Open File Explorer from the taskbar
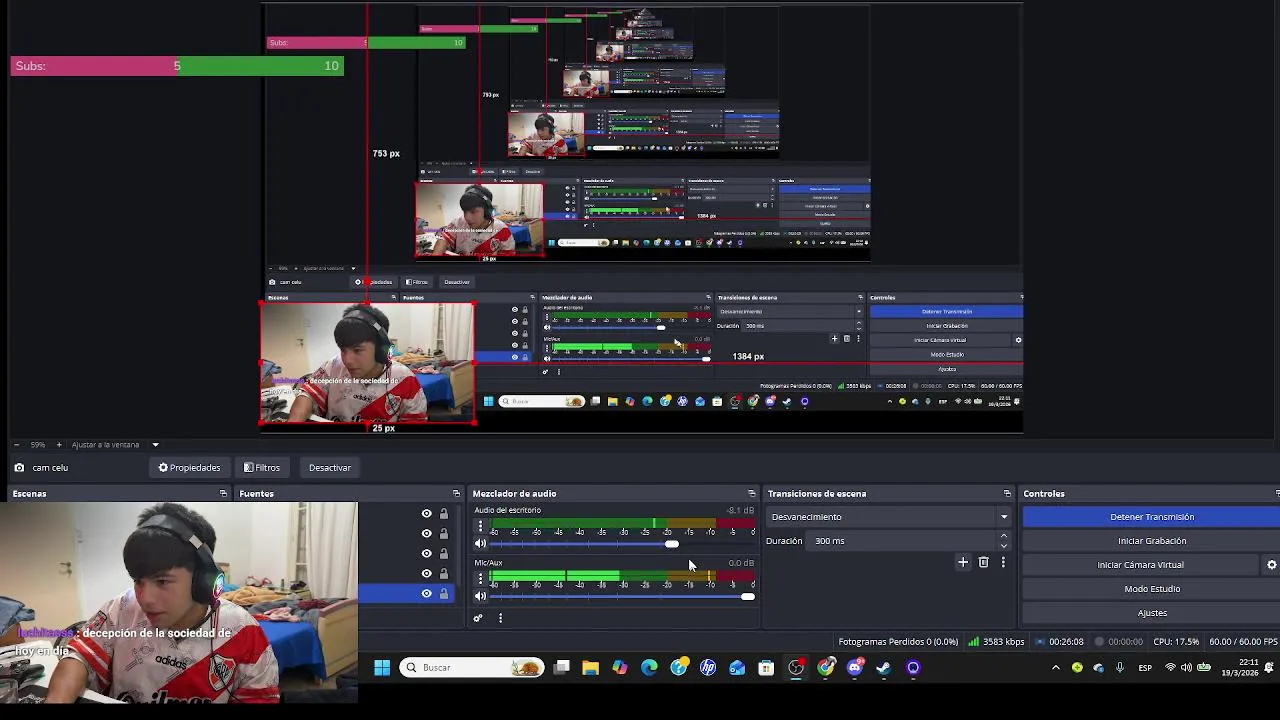The image size is (1280, 720). click(591, 668)
